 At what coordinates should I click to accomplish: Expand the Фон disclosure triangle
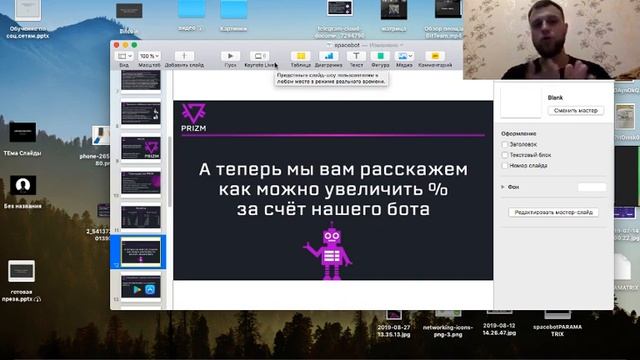tap(503, 187)
